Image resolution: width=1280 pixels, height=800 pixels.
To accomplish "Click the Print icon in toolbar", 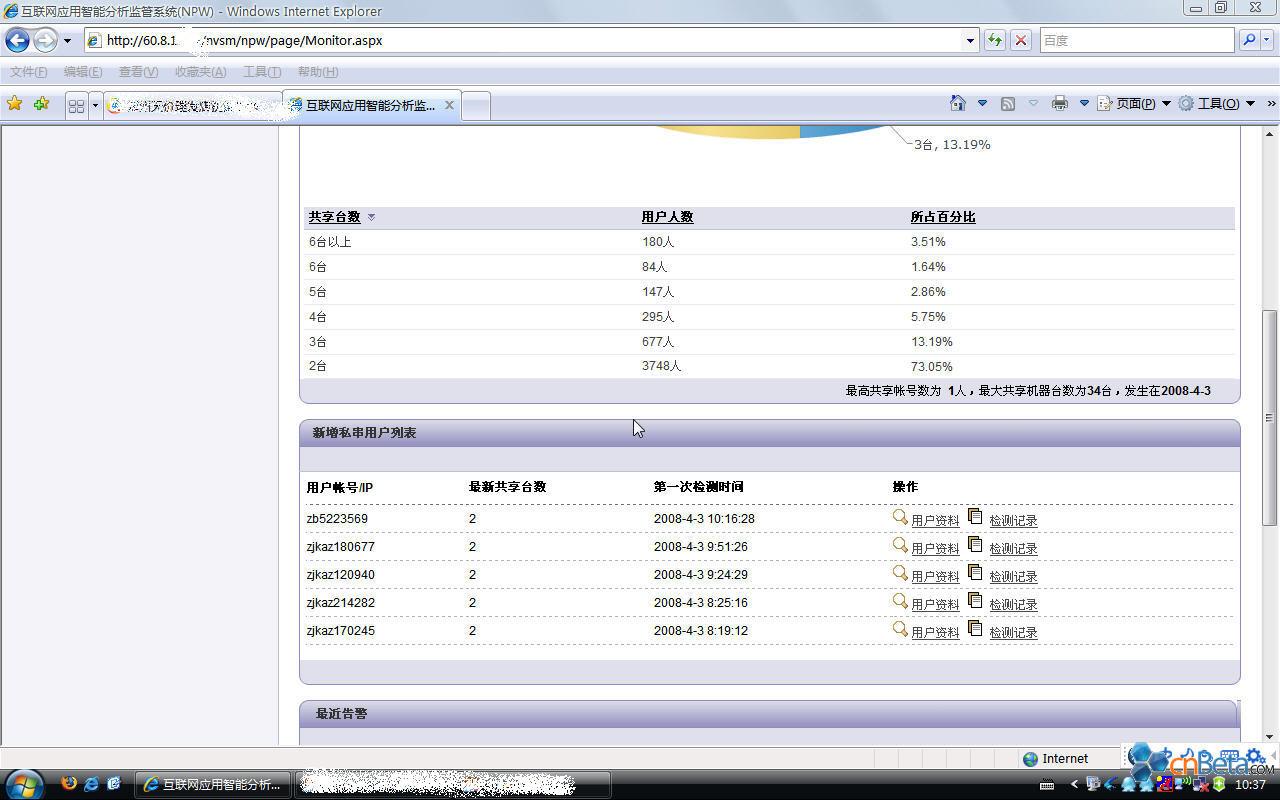I will [1060, 104].
